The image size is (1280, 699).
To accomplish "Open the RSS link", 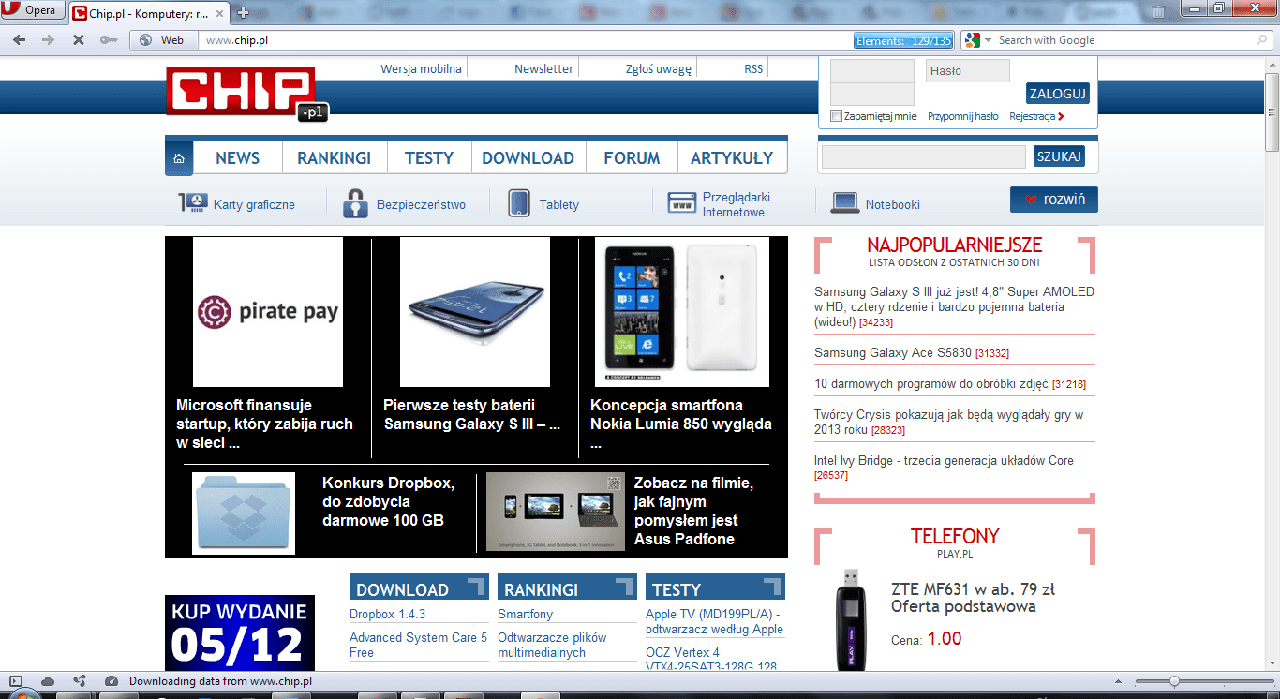I will (x=753, y=69).
